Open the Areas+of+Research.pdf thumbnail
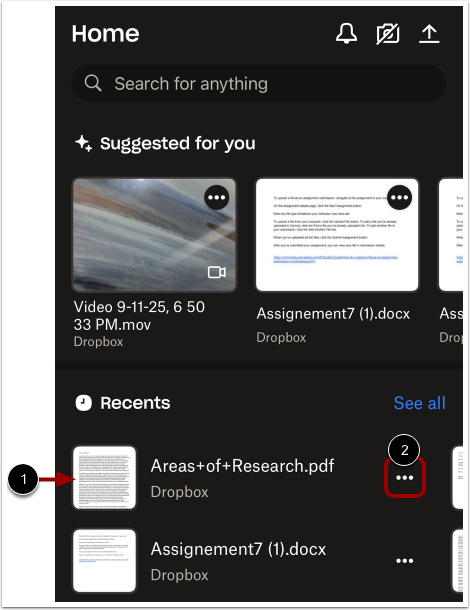The width and height of the screenshot is (470, 610). click(105, 478)
